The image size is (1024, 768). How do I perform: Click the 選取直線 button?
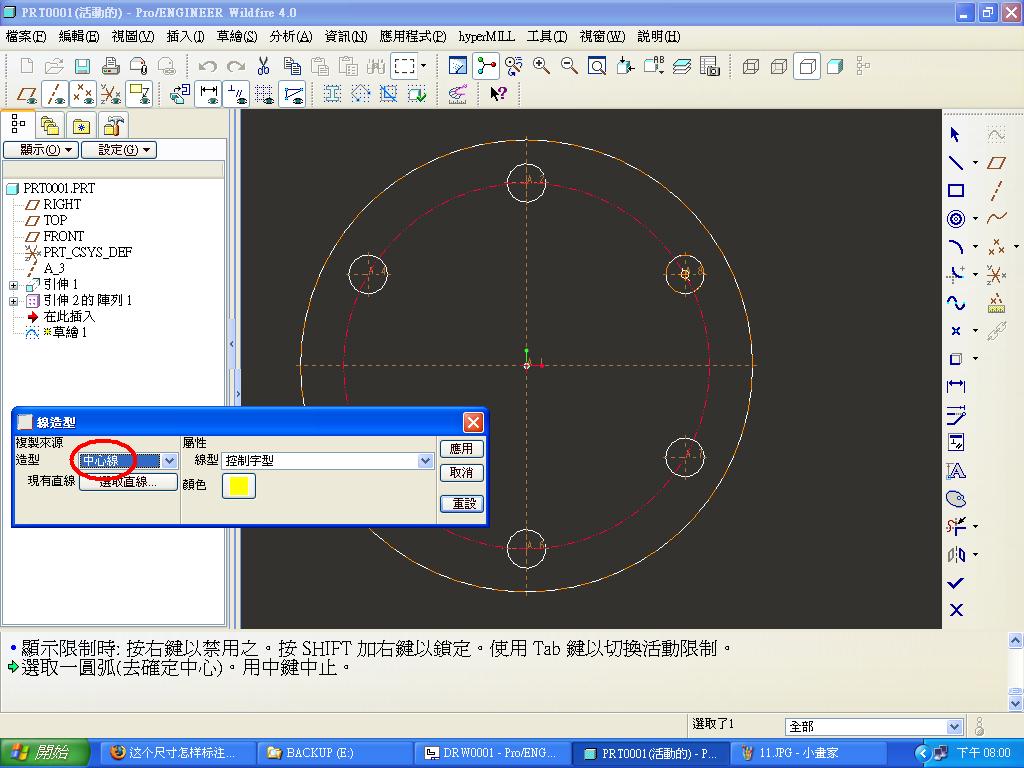click(x=128, y=482)
